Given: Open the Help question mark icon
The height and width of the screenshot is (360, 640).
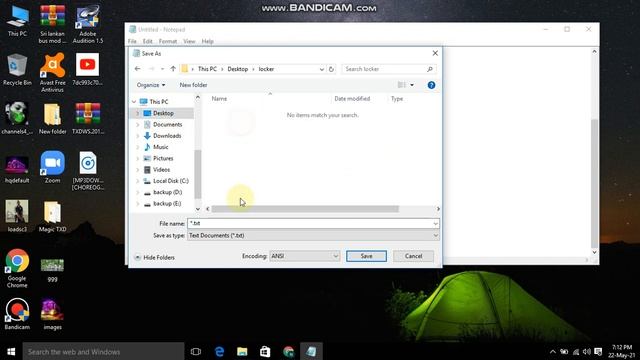Looking at the screenshot, I should [x=431, y=85].
